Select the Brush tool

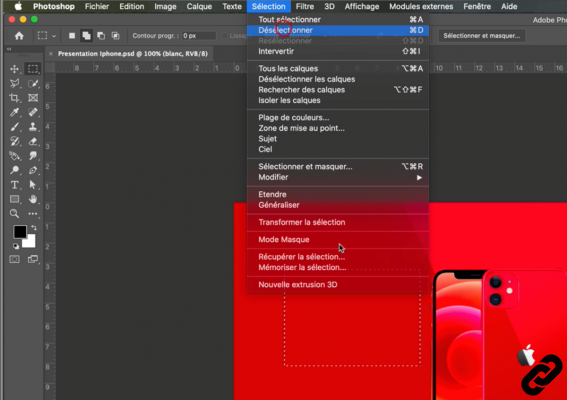tap(14, 127)
